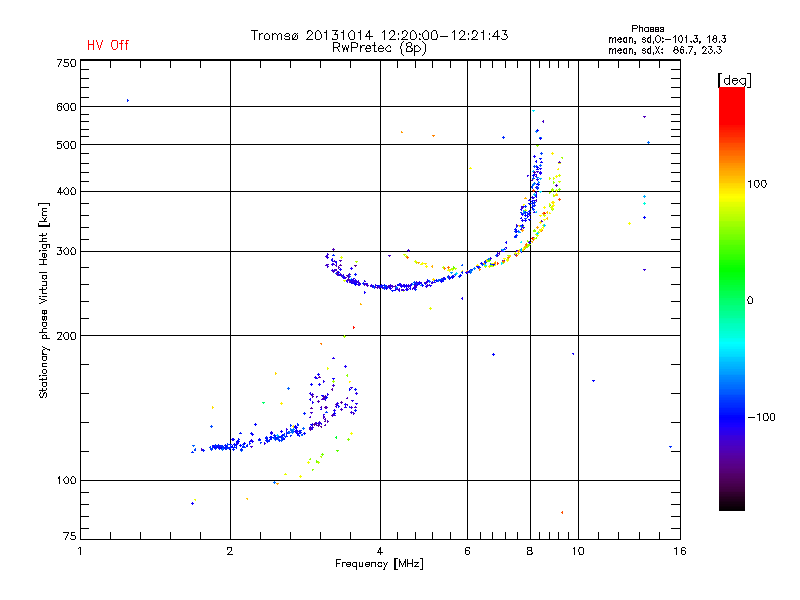The width and height of the screenshot is (800, 600).
Task: Click the colorbar '-100' tick label
Action: pos(761,417)
